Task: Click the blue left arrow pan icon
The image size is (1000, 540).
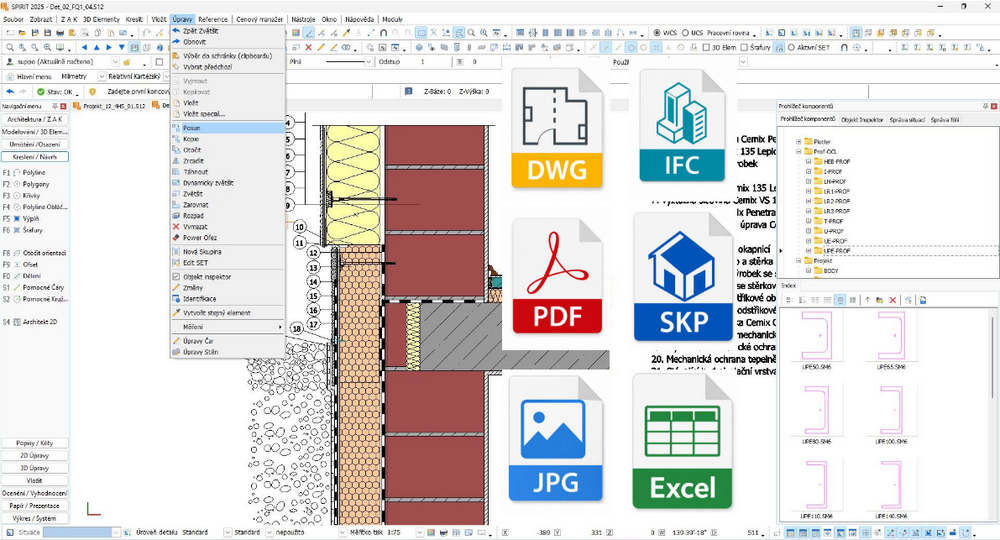Action: (x=84, y=47)
